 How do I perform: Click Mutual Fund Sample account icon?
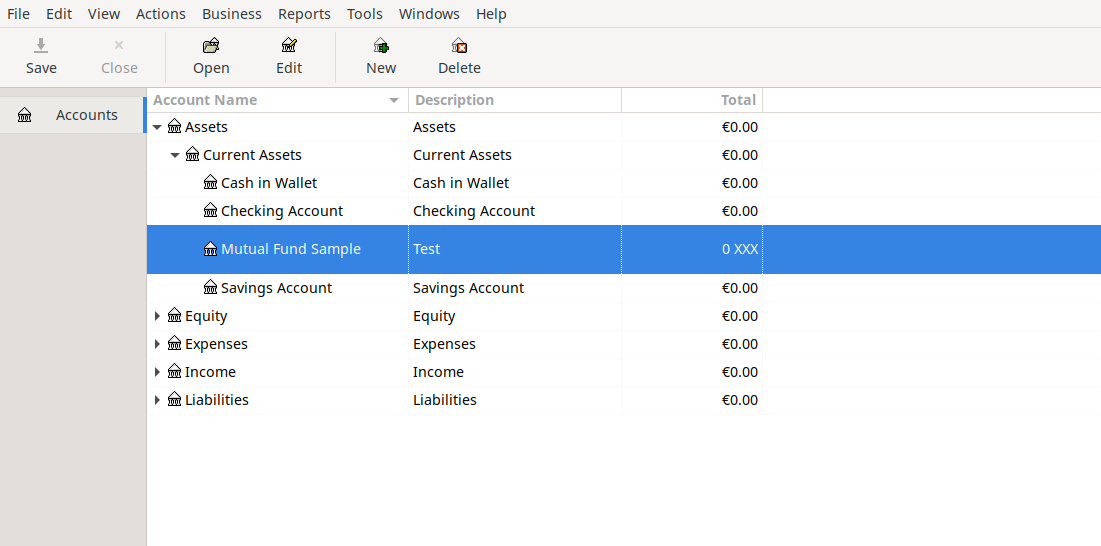click(x=211, y=249)
